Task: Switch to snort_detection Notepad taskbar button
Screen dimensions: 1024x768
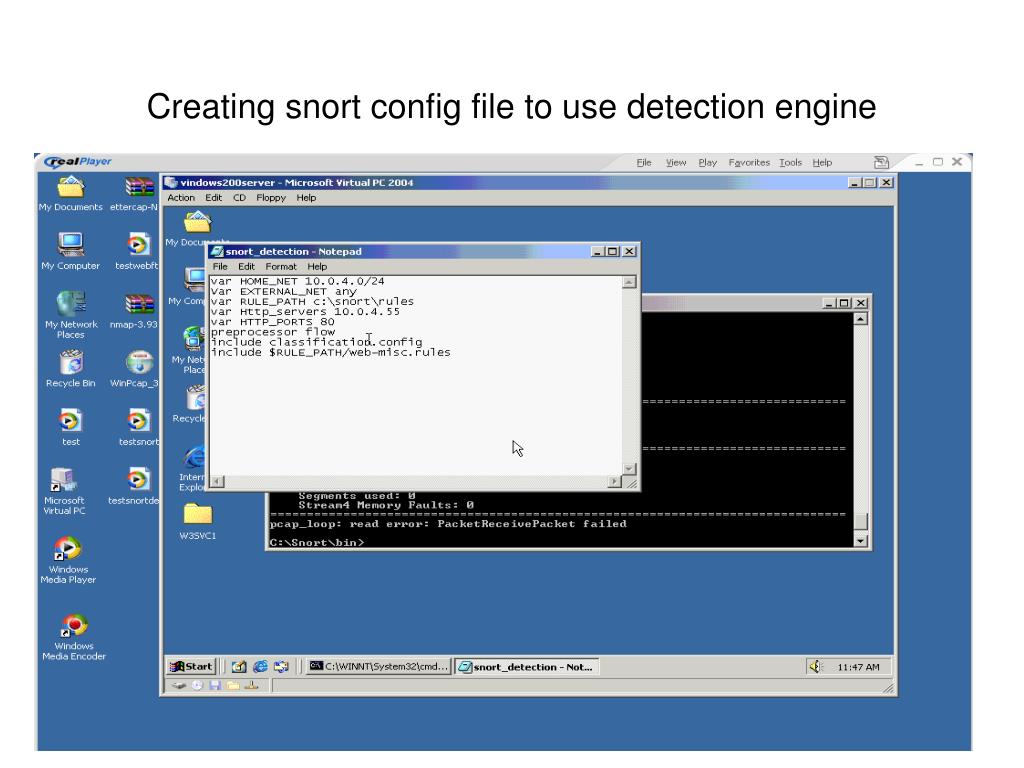Action: 526,666
